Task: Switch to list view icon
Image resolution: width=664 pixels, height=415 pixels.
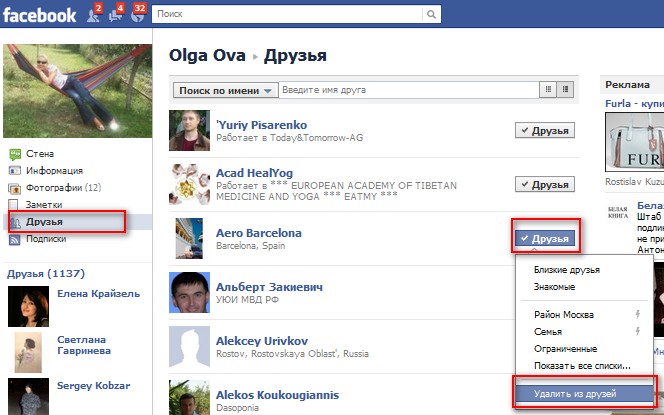Action: 565,89
